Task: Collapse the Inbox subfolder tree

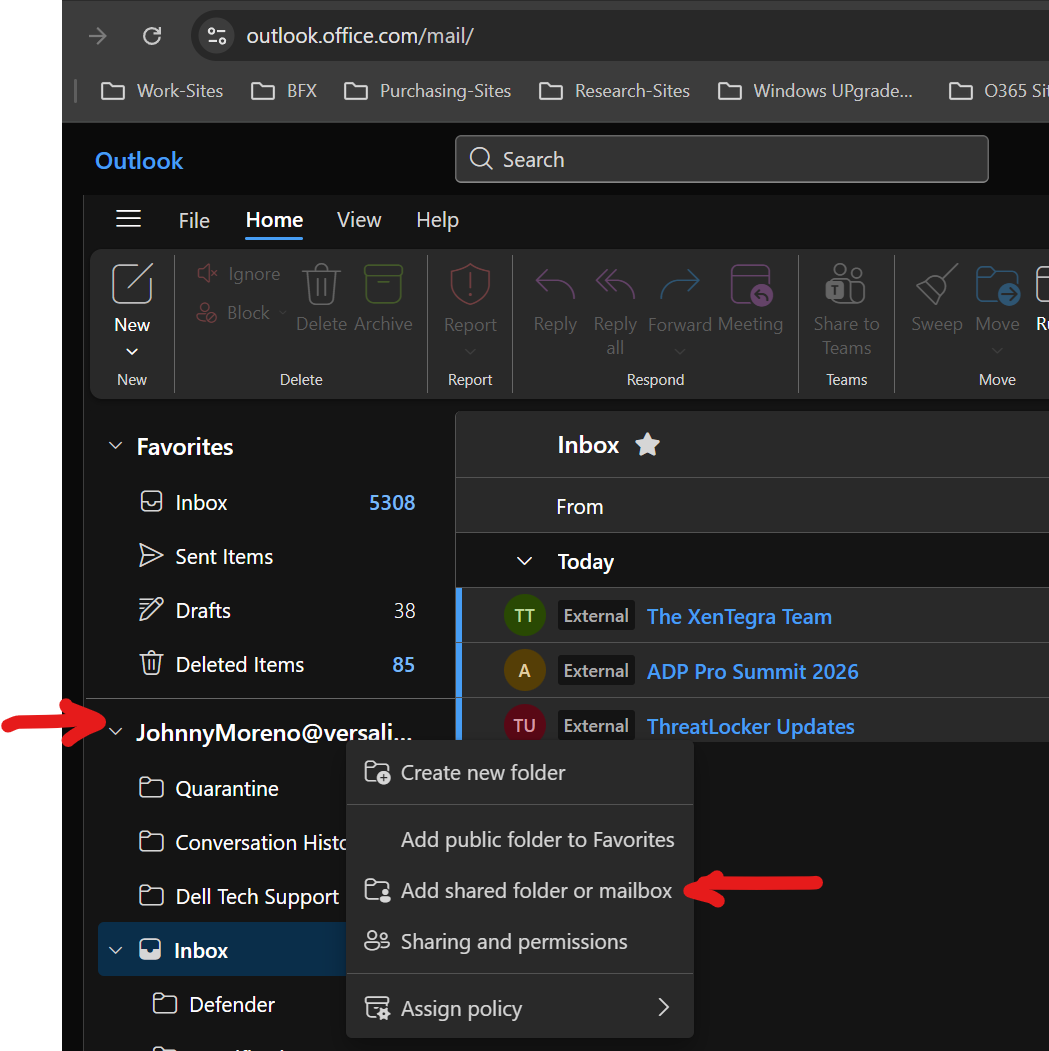Action: (x=115, y=950)
